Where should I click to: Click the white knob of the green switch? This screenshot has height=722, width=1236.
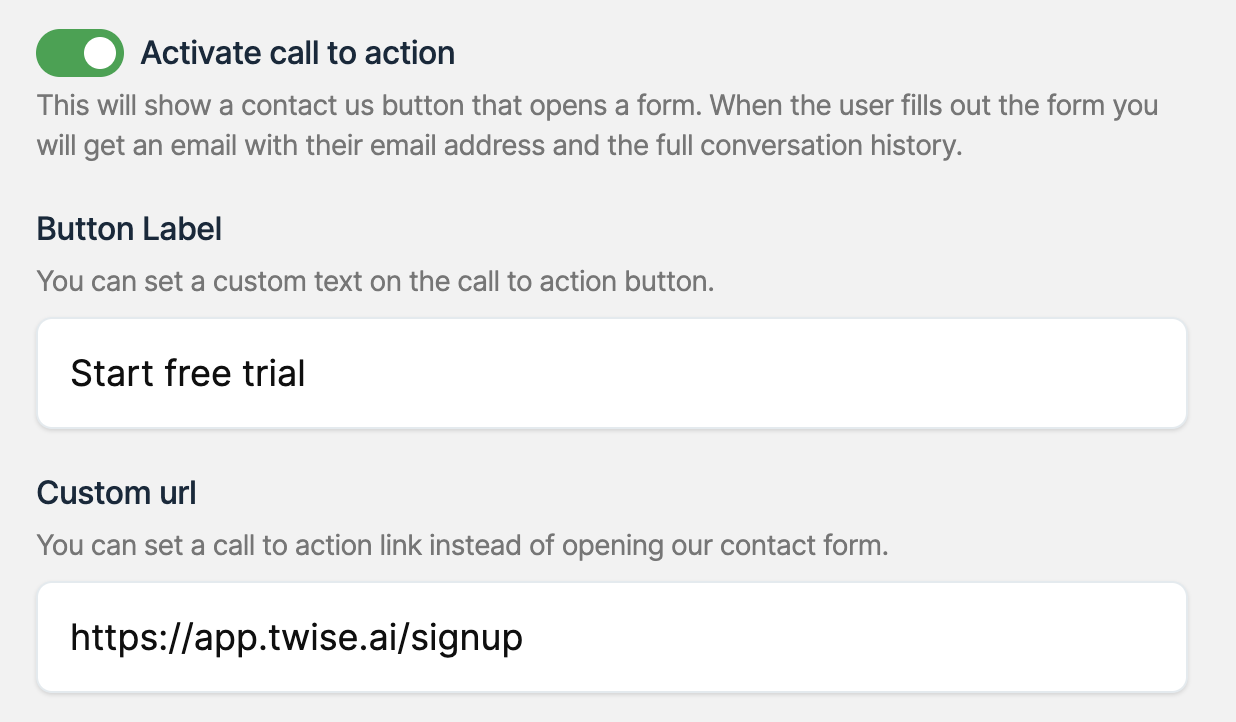point(100,53)
